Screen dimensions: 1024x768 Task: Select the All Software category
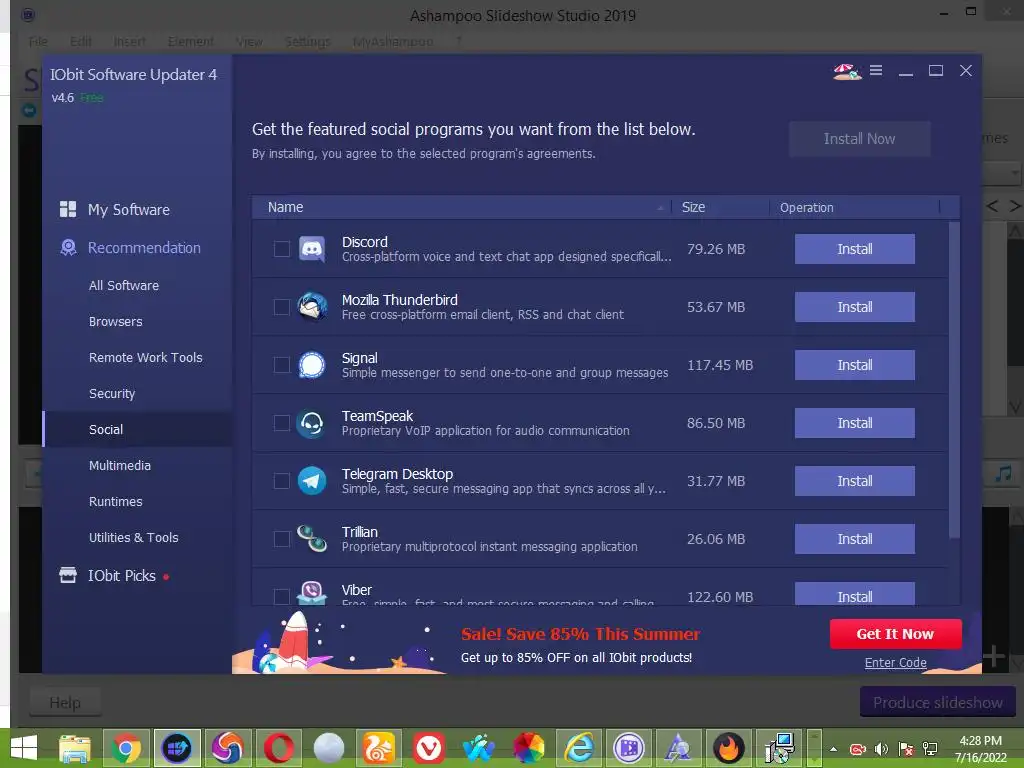pos(124,285)
